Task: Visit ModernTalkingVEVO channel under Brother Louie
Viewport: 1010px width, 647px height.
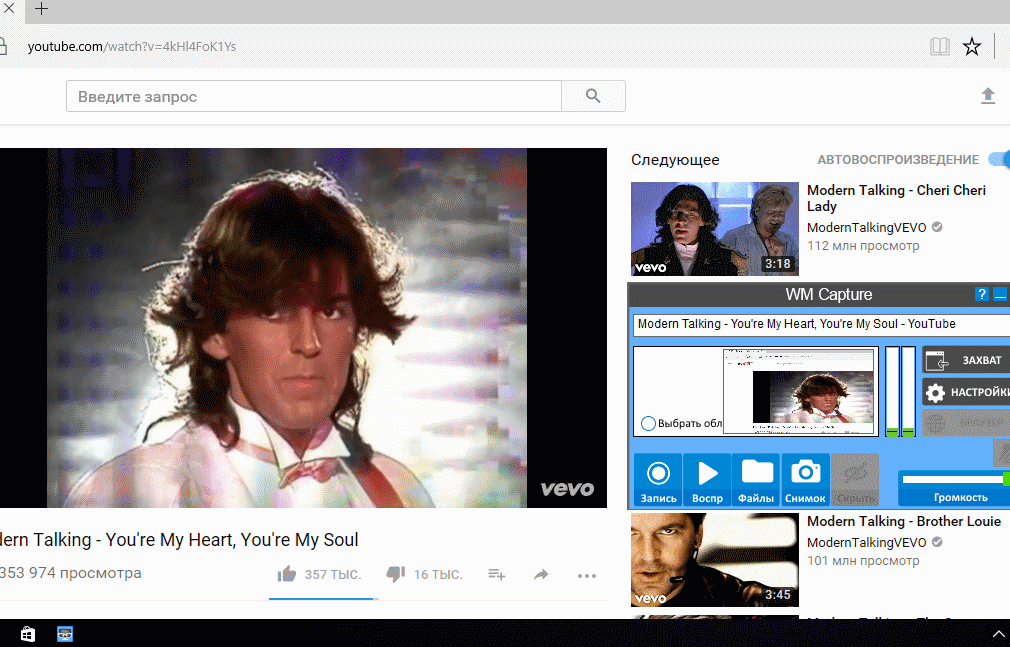Action: click(866, 543)
